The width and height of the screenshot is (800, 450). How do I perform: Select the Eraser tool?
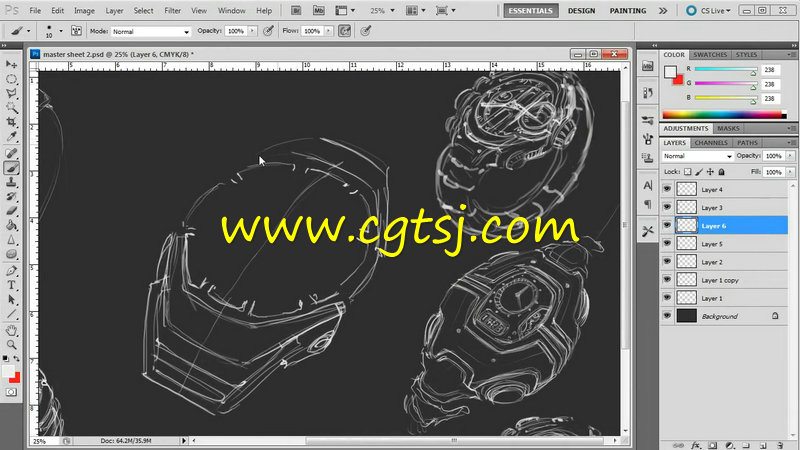[11, 211]
